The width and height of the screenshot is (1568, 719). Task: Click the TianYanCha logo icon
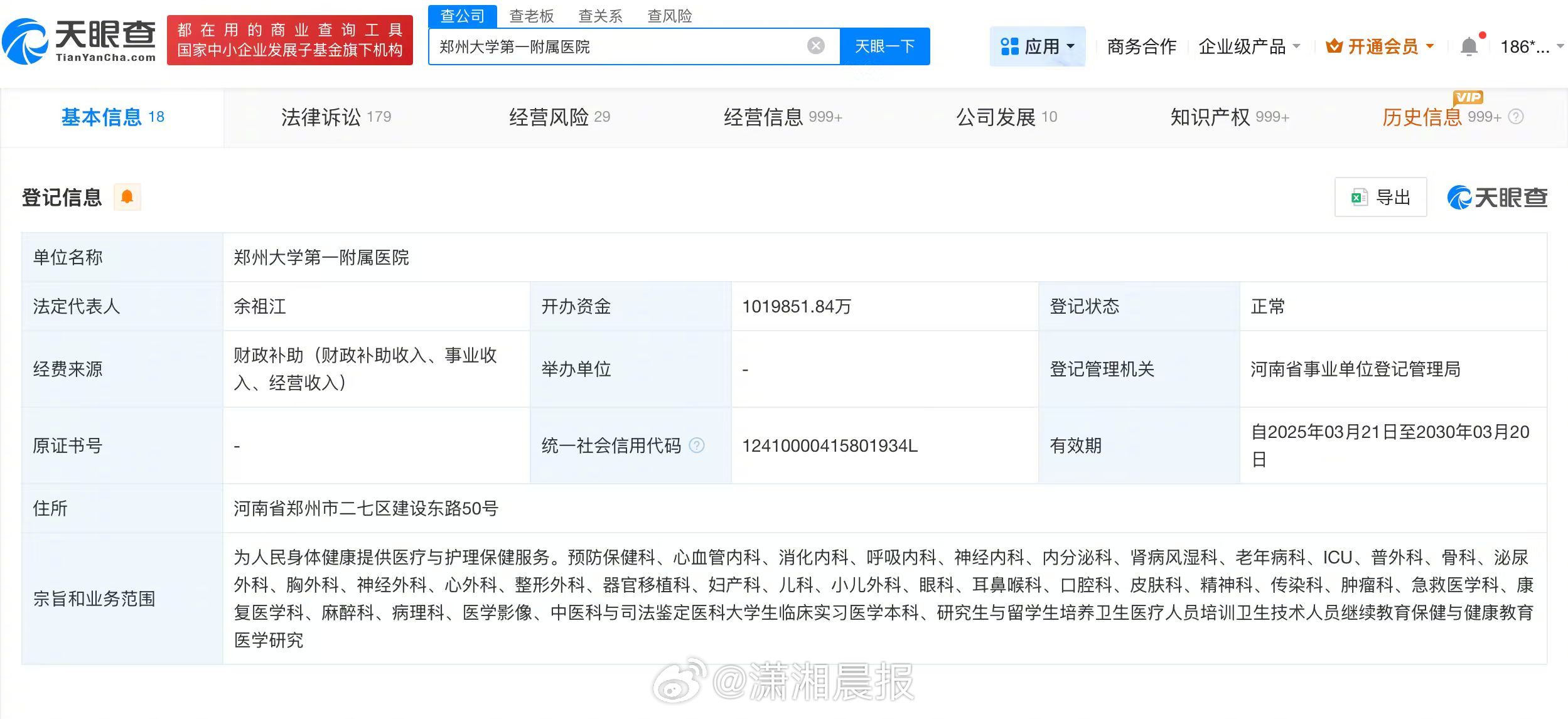tap(25, 40)
